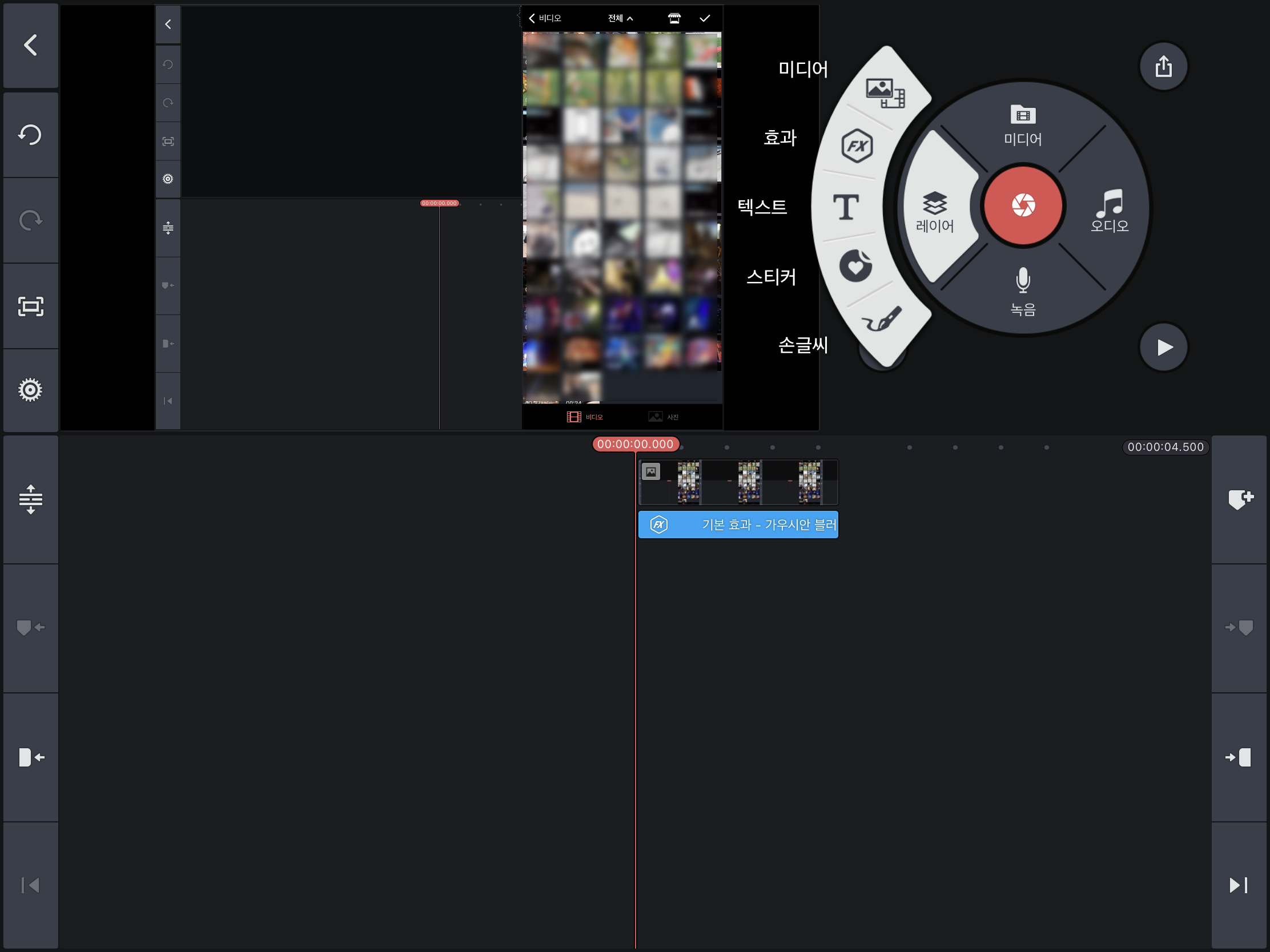This screenshot has height=952, width=1270.
Task: Toggle the 레이어 layer menu
Action: pyautogui.click(x=935, y=212)
